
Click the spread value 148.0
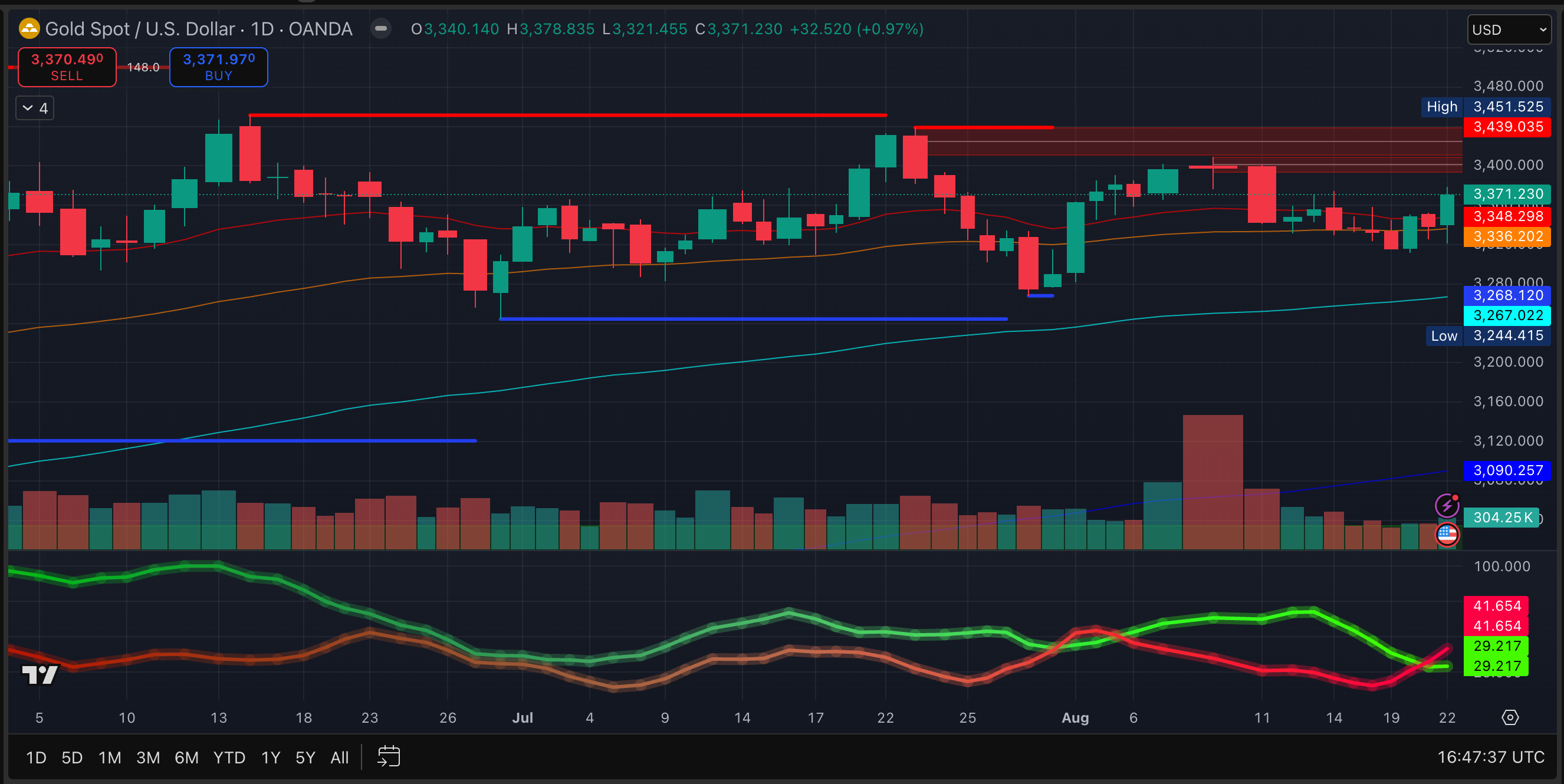pos(143,67)
